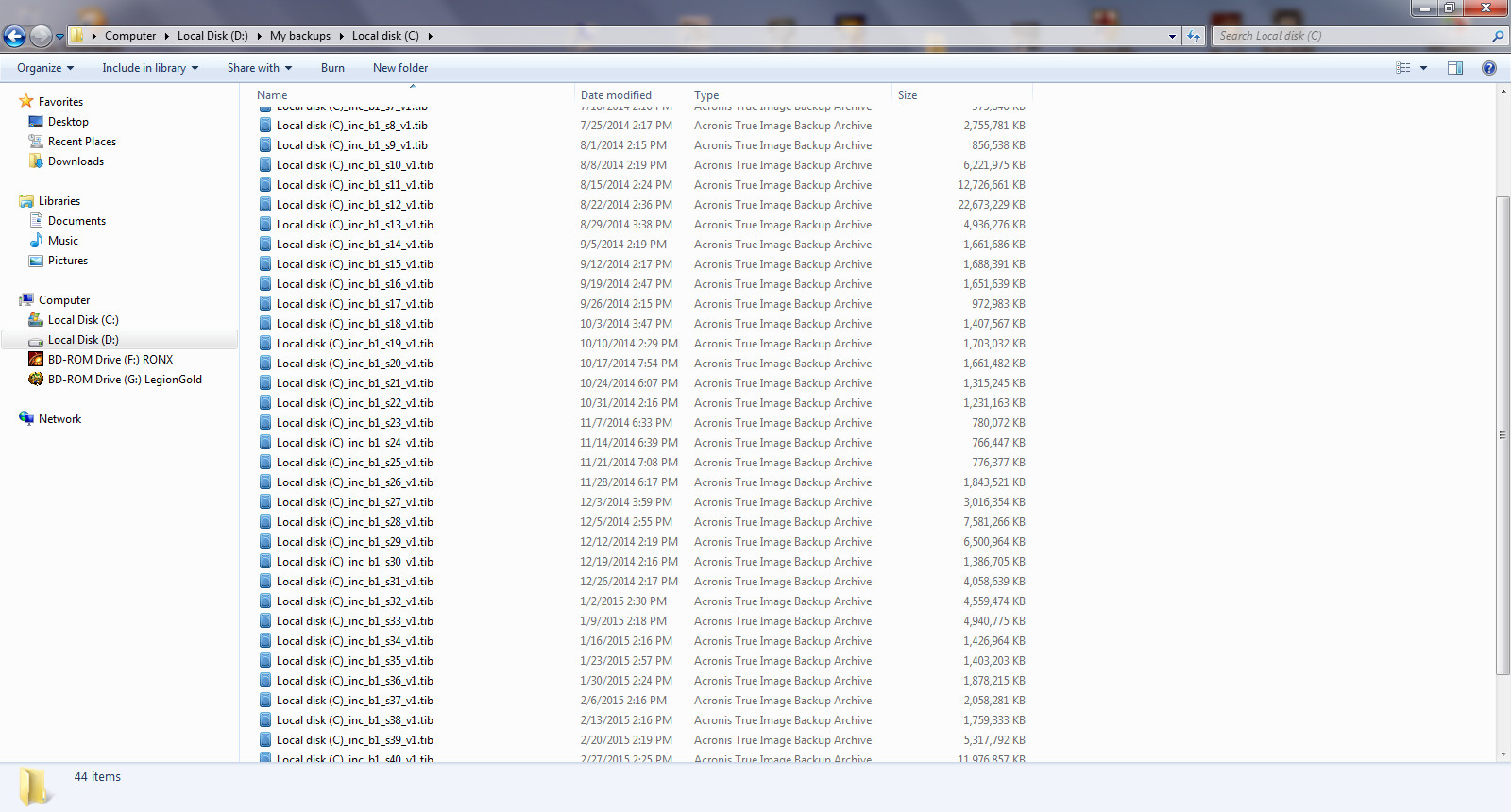Screen dimensions: 1511x812
Task: Click the Libraries folder icon
Action: click(26, 201)
